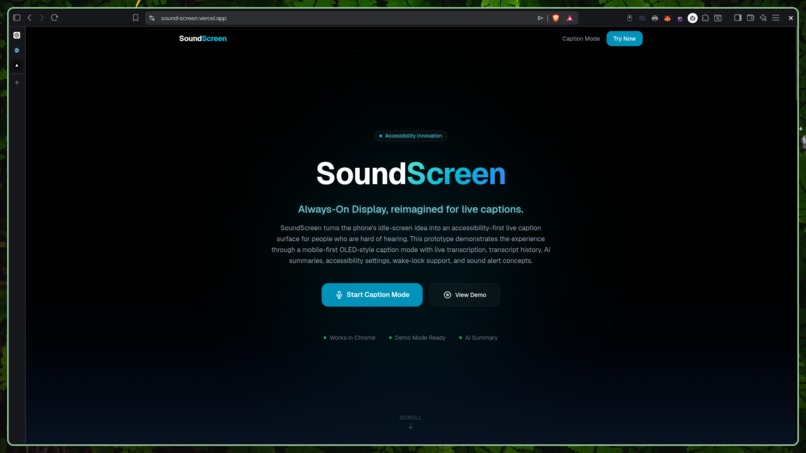The width and height of the screenshot is (806, 453).
Task: Open Brave Shields lion icon
Action: [556, 18]
